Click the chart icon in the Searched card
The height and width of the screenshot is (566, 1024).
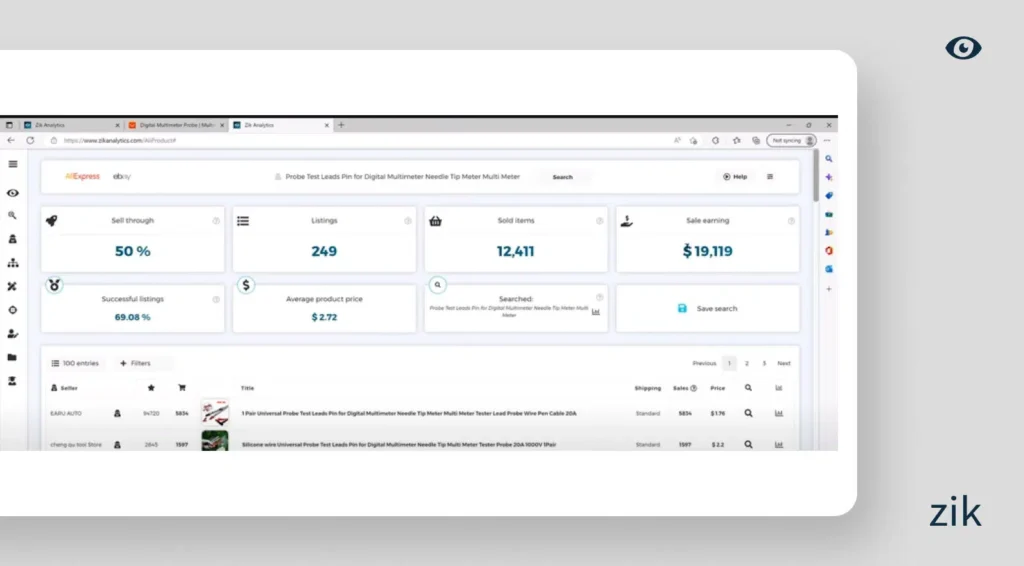point(596,312)
